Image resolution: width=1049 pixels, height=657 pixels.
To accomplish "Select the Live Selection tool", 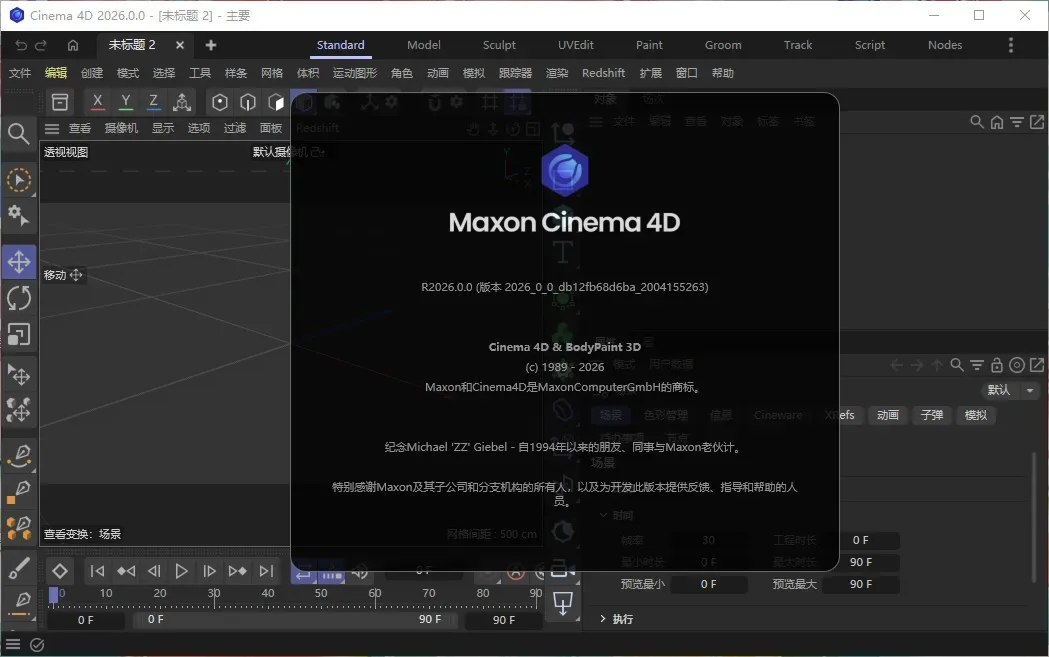I will pyautogui.click(x=19, y=180).
